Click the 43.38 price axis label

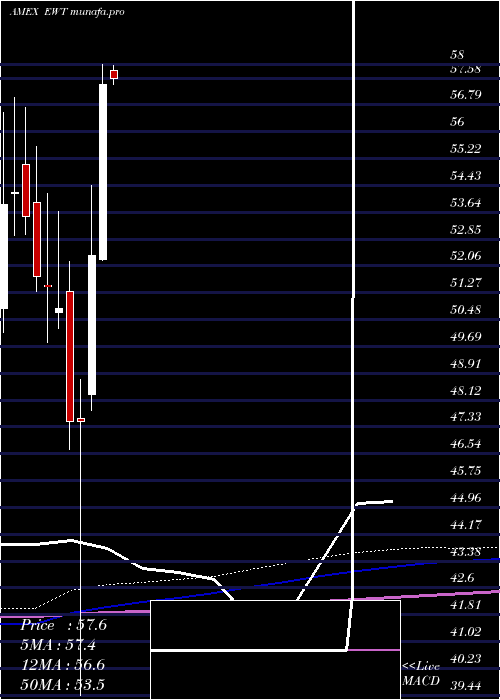click(x=466, y=552)
